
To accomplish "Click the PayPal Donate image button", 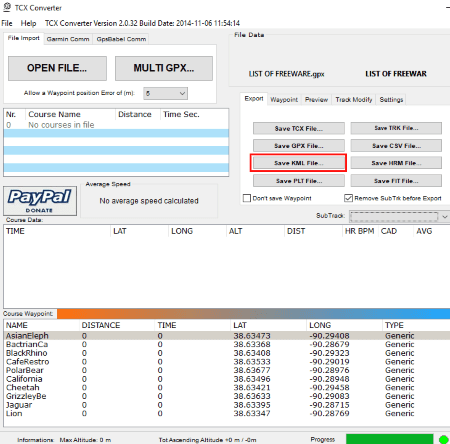I will point(40,201).
